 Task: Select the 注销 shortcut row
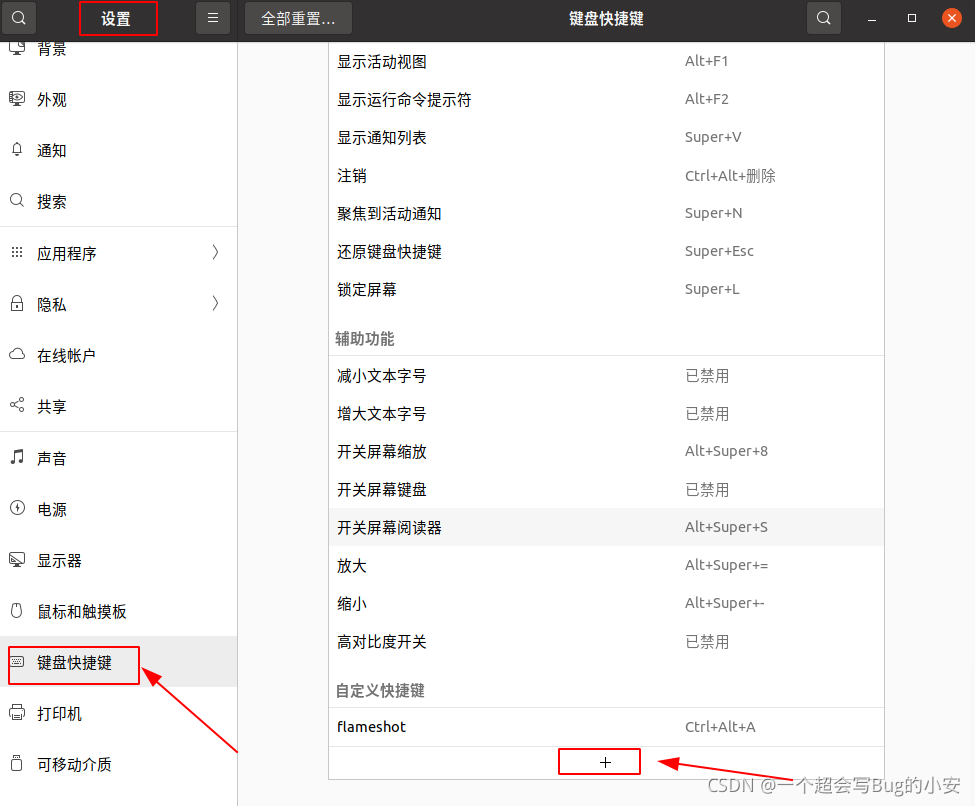(x=606, y=175)
